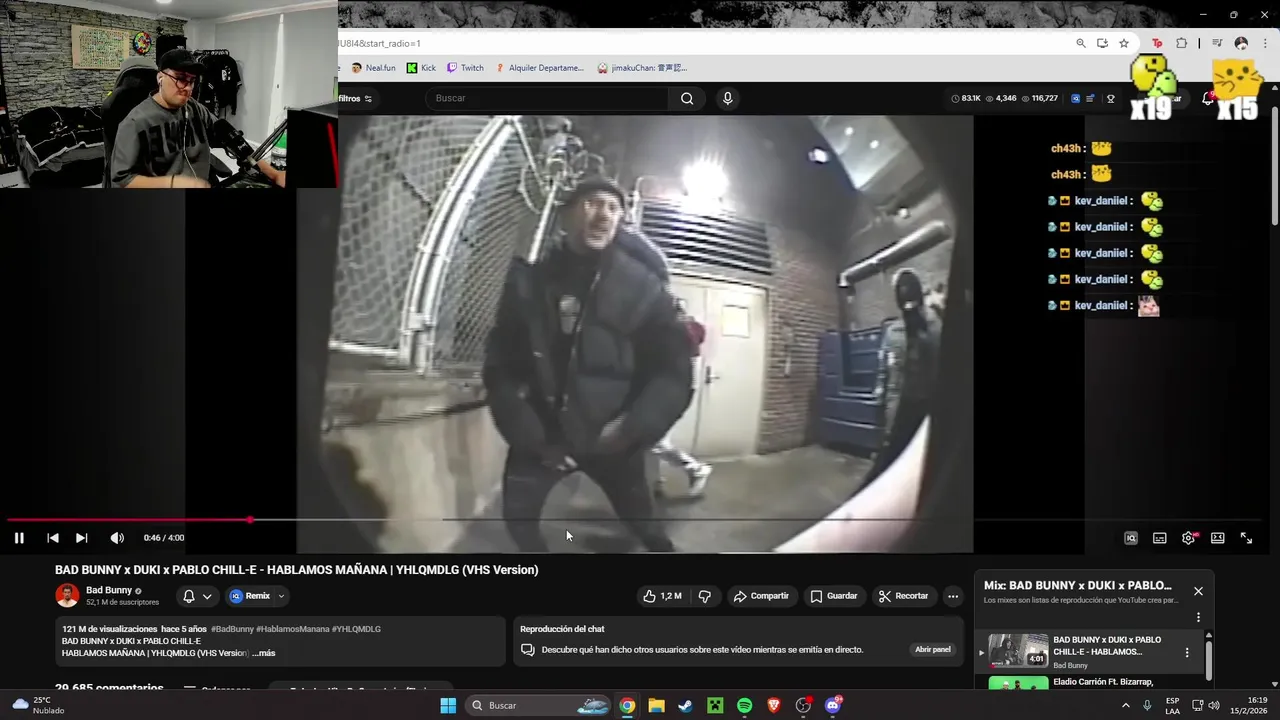1280x720 pixels.
Task: Like the video with 1,2 M likes
Action: coord(662,596)
